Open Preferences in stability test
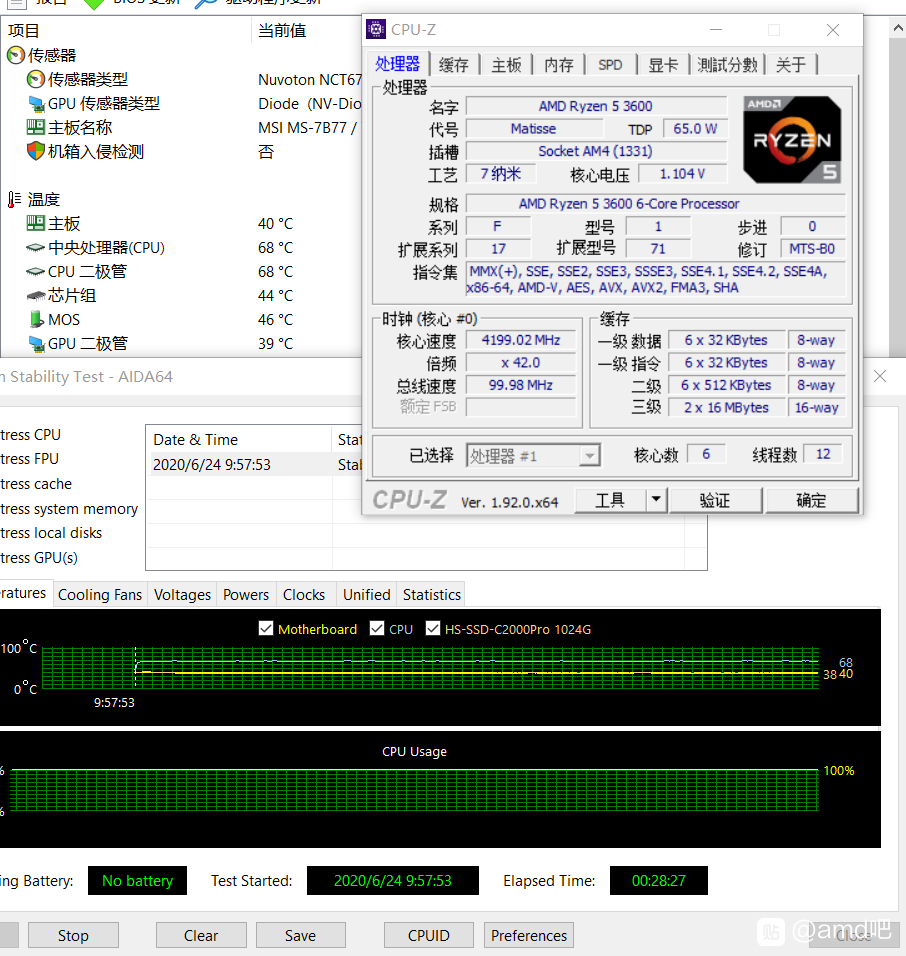 click(x=529, y=935)
